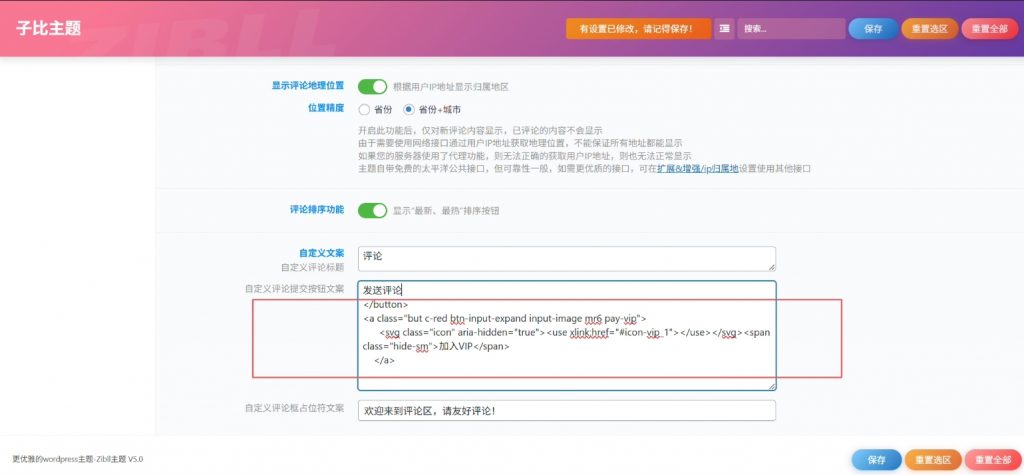Select the 省份 radio option
Image resolution: width=1024 pixels, height=475 pixels.
pyautogui.click(x=365, y=109)
